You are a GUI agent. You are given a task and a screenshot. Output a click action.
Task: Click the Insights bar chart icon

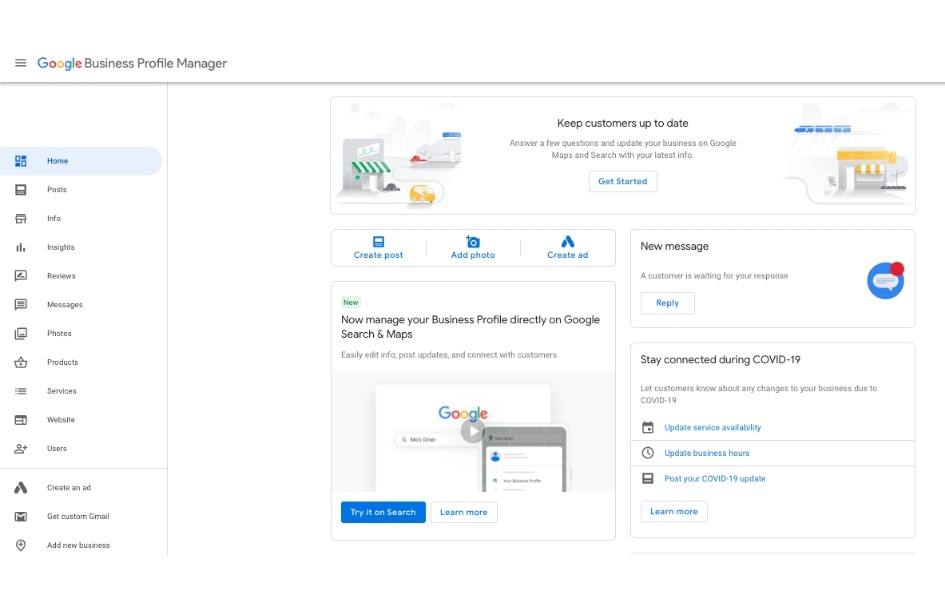(20, 248)
